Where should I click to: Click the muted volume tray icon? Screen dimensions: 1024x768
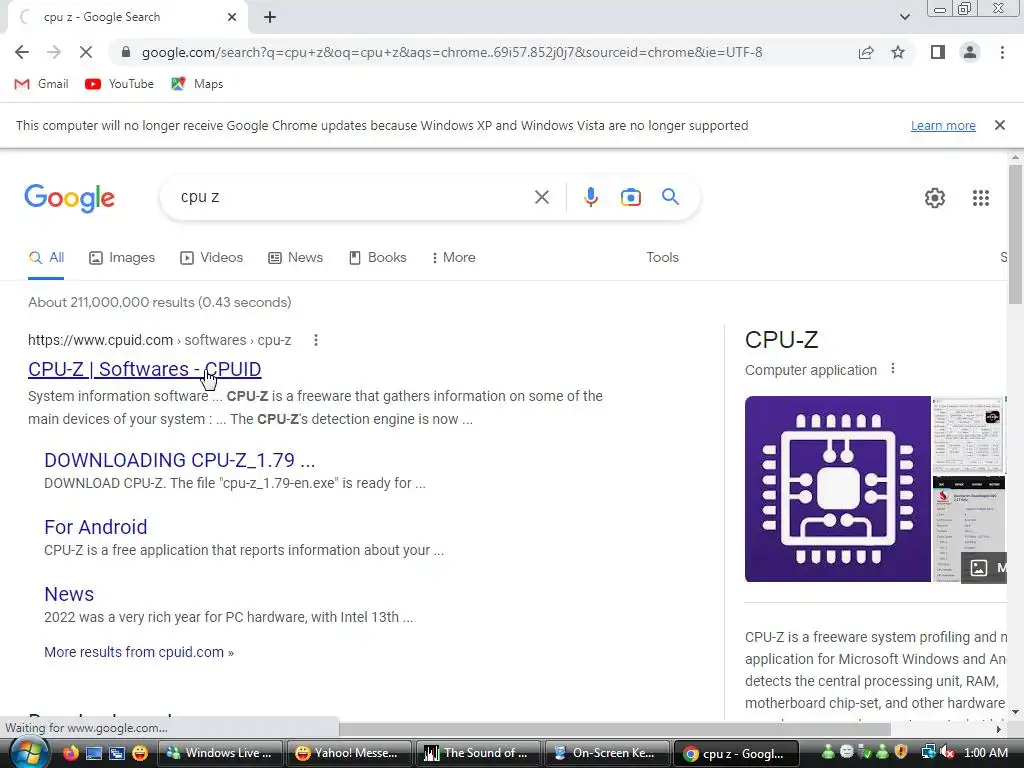click(948, 753)
